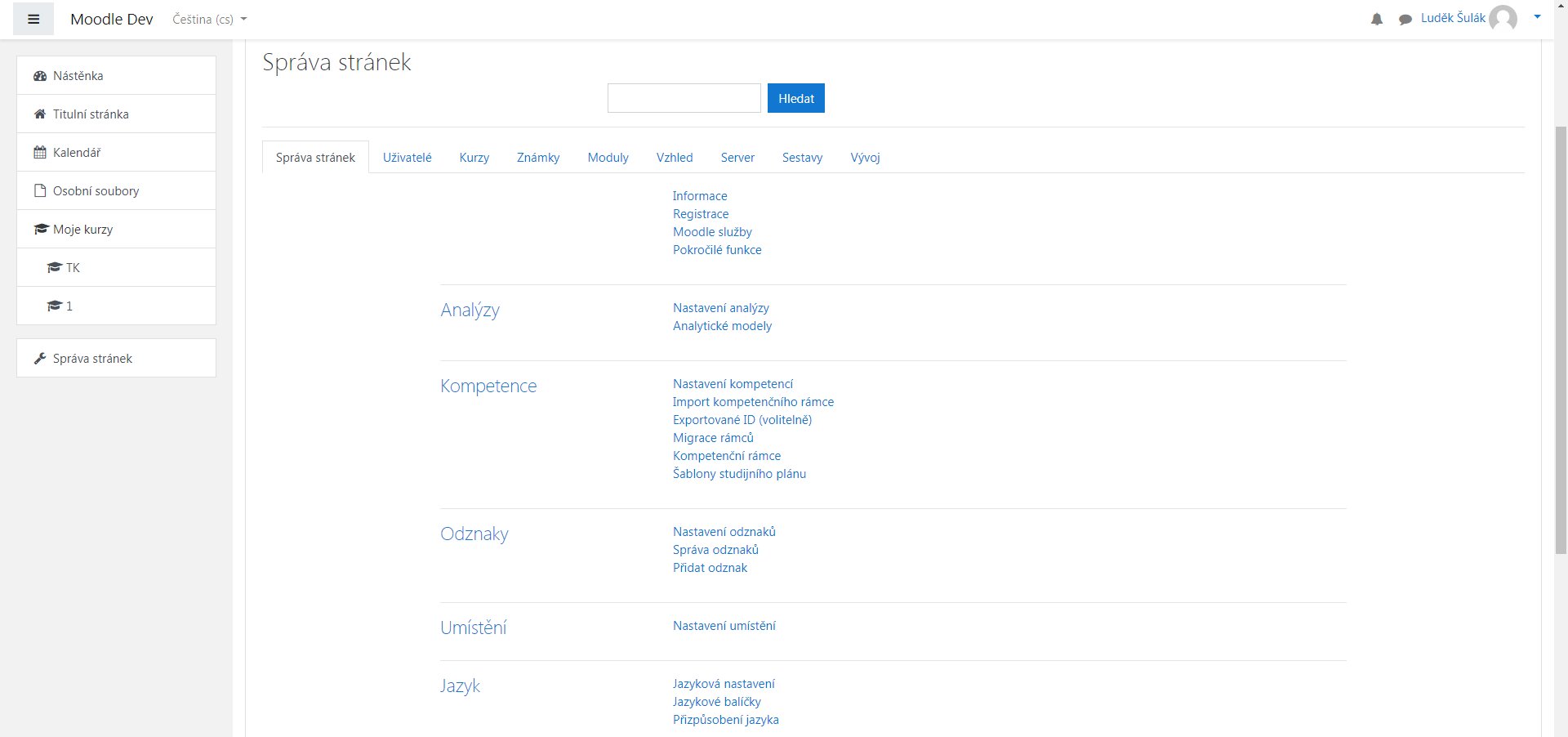Click the home icon for Titulní stránka

pos(40,114)
